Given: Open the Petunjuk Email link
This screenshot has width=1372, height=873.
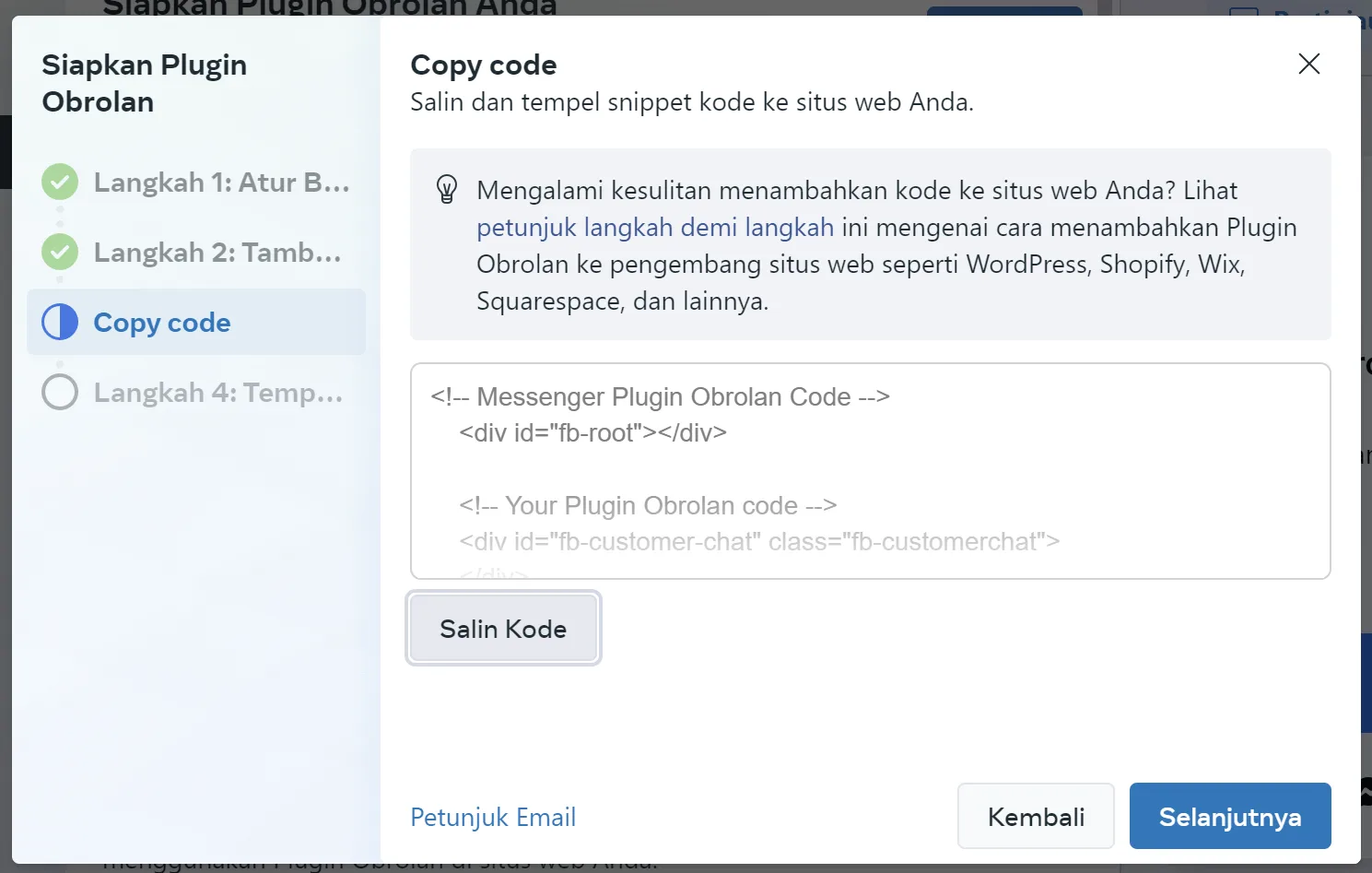Looking at the screenshot, I should tap(493, 817).
